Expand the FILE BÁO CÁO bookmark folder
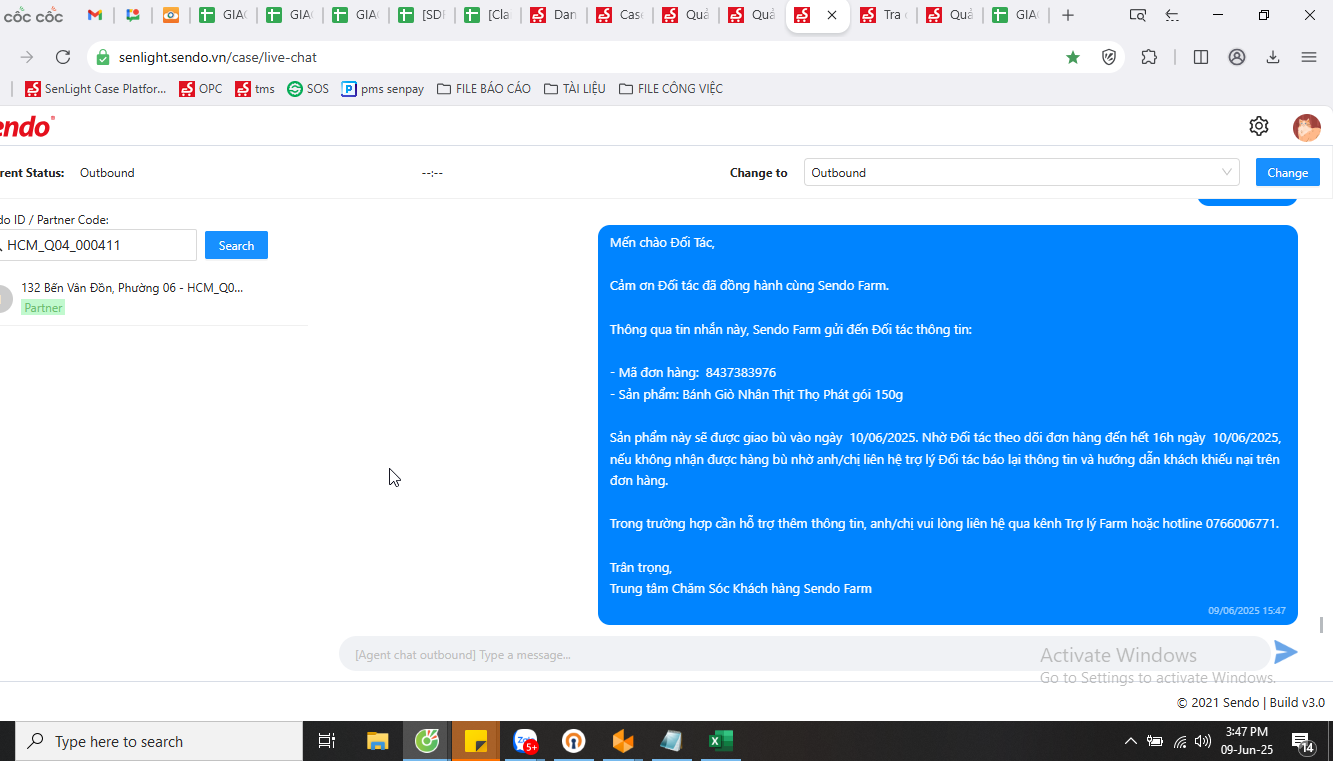Image resolution: width=1333 pixels, height=761 pixels. click(x=484, y=89)
